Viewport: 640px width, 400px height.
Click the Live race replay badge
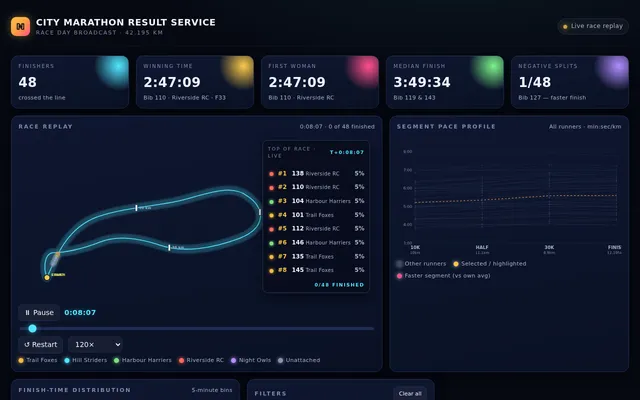click(x=593, y=26)
